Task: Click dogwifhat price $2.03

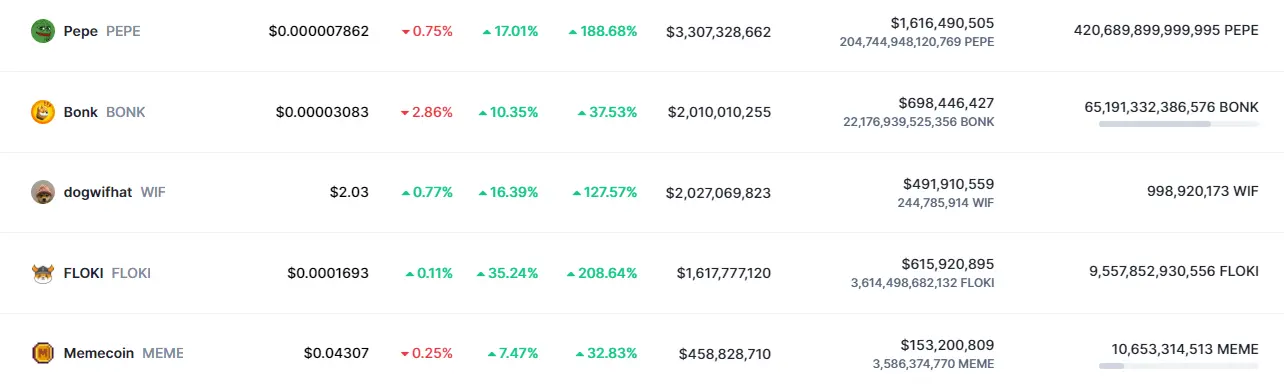Action: (x=349, y=192)
